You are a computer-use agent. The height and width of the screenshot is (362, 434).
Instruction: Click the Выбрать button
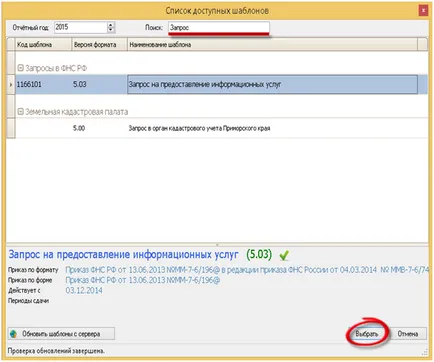click(x=367, y=334)
